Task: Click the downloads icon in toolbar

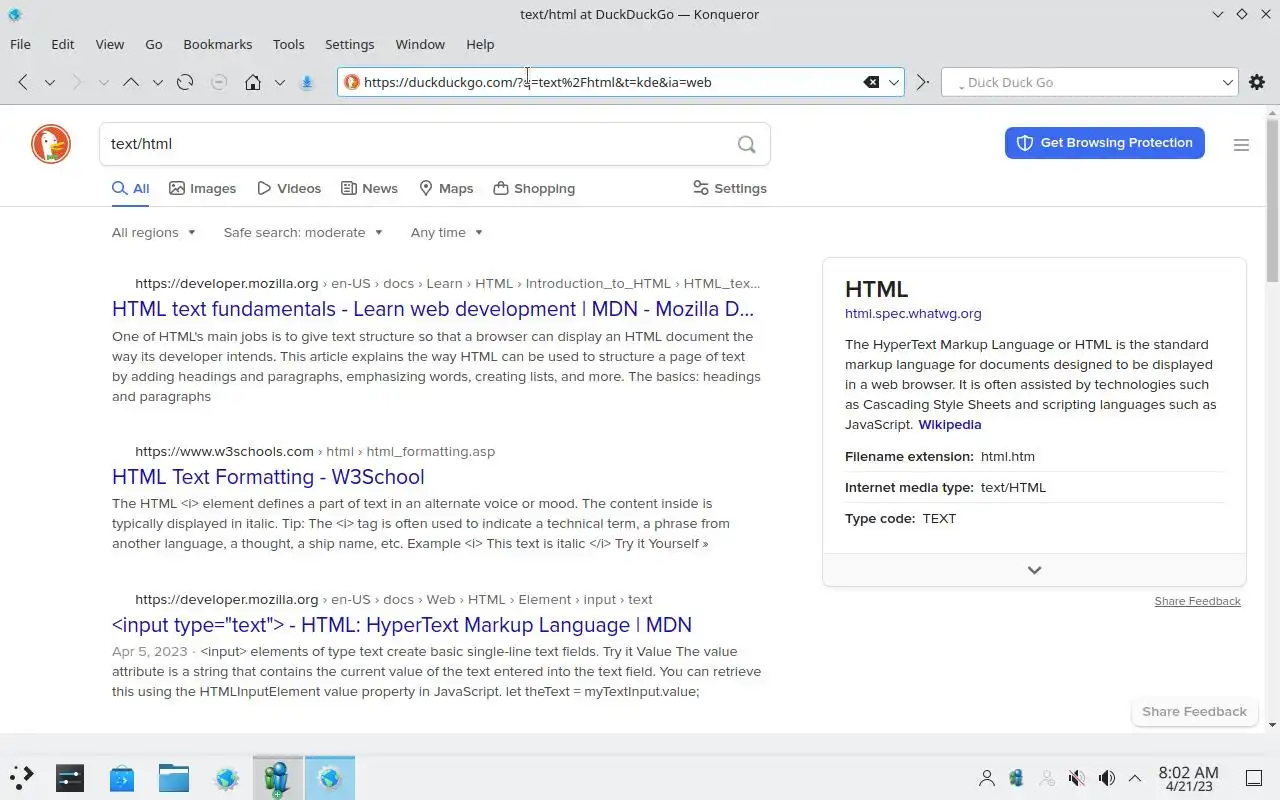Action: pyautogui.click(x=307, y=82)
